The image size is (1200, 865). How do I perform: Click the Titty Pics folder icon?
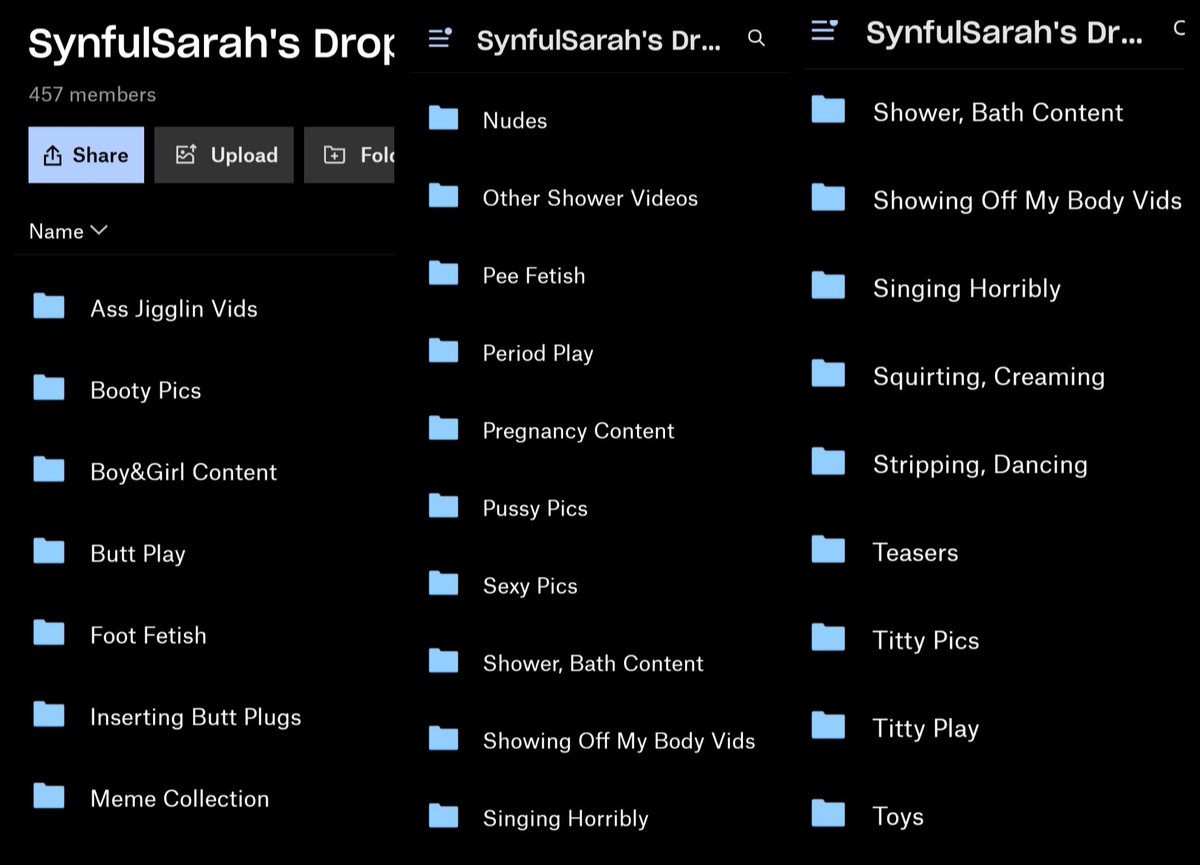828,638
